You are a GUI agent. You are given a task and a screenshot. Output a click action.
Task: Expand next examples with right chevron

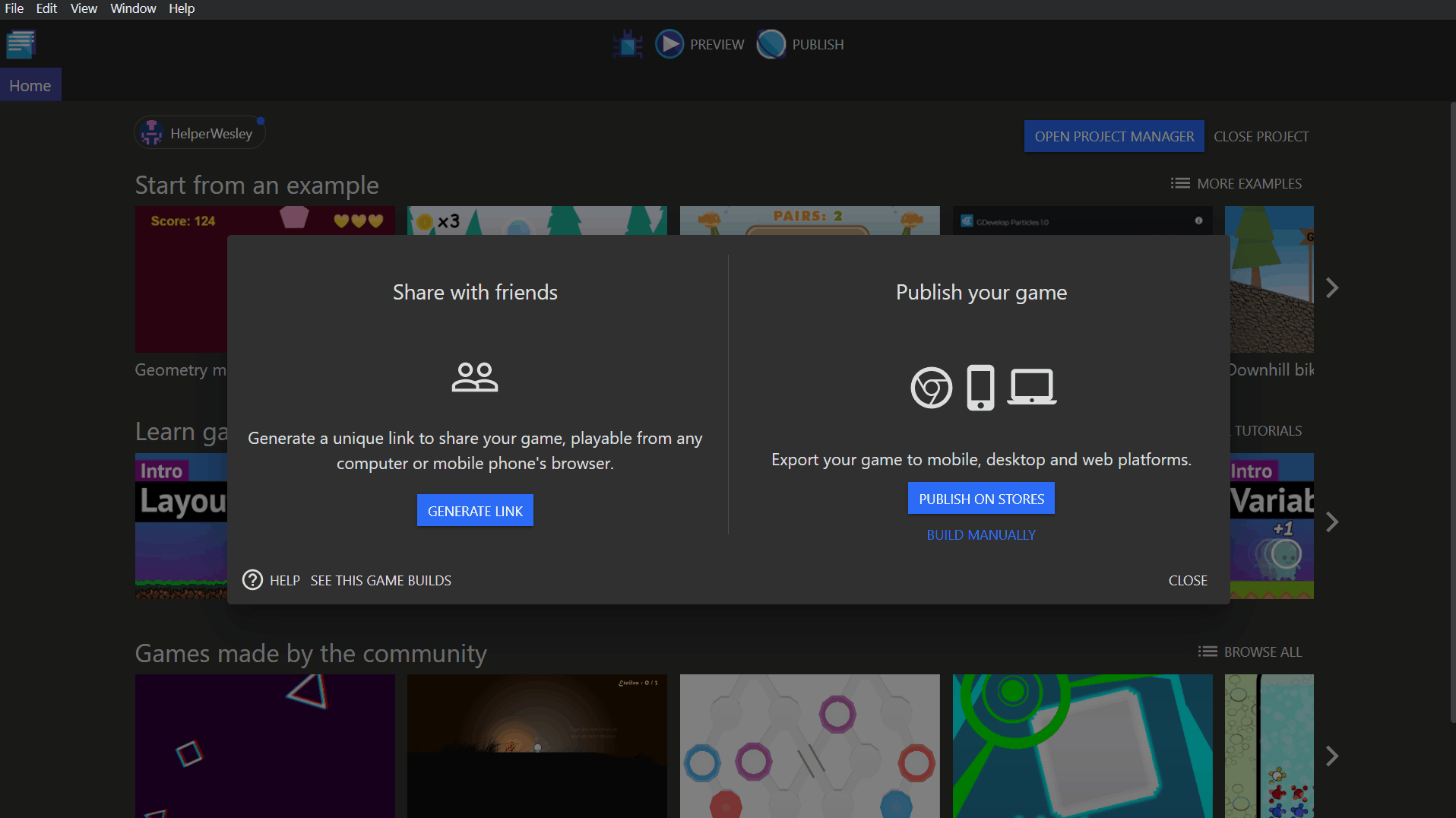[1332, 288]
